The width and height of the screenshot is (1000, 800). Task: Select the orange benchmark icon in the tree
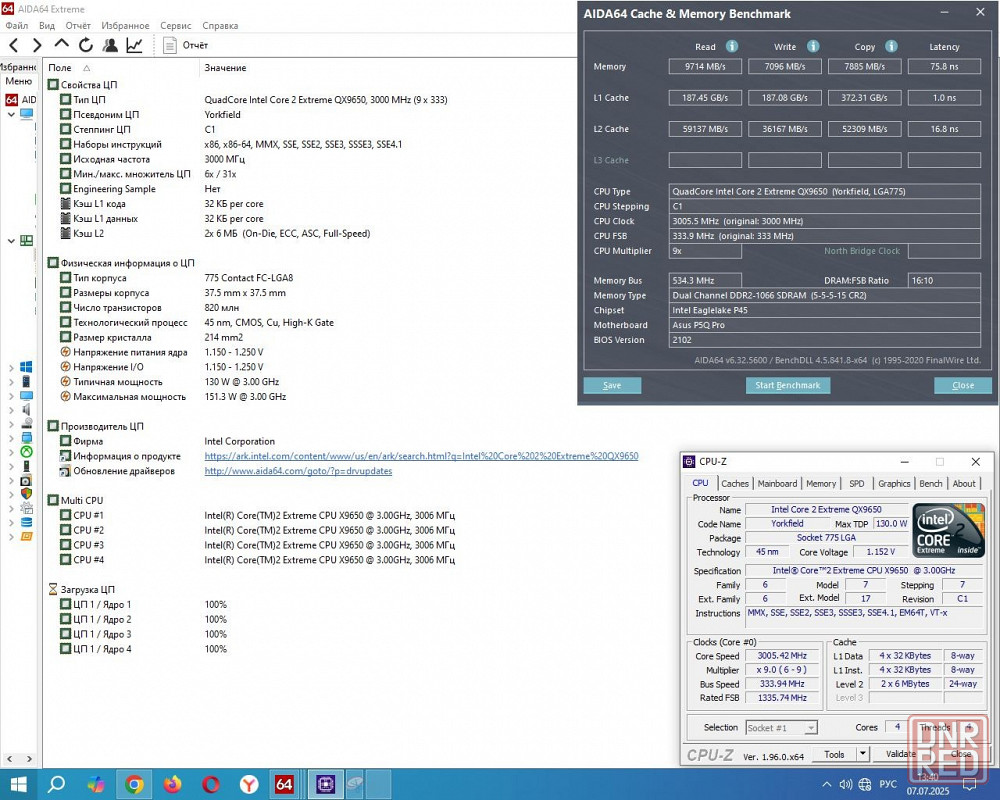pos(26,537)
